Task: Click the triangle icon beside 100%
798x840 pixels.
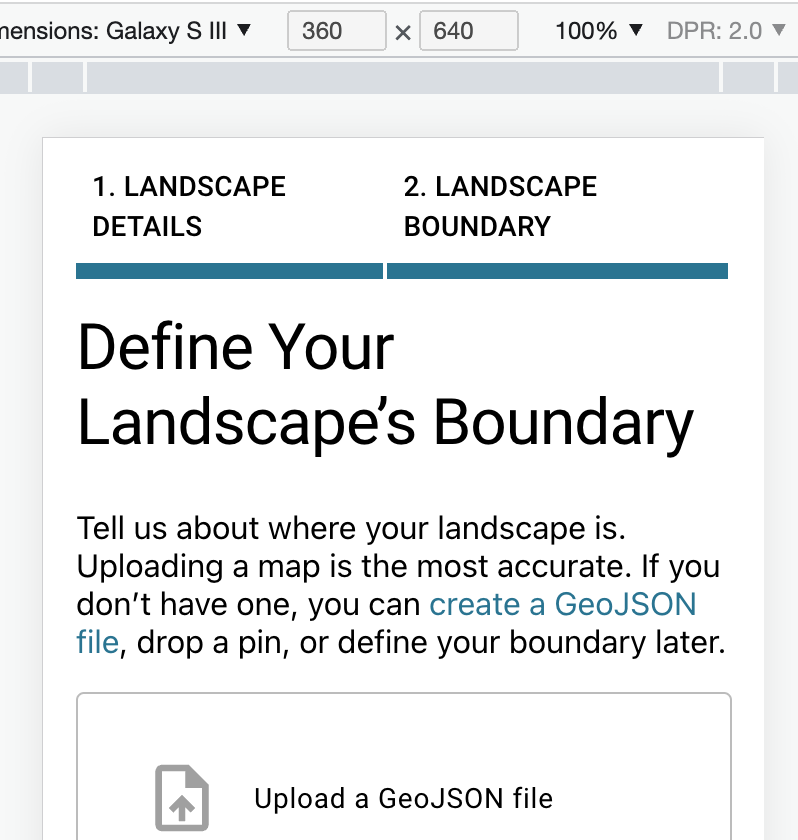Action: pyautogui.click(x=634, y=31)
